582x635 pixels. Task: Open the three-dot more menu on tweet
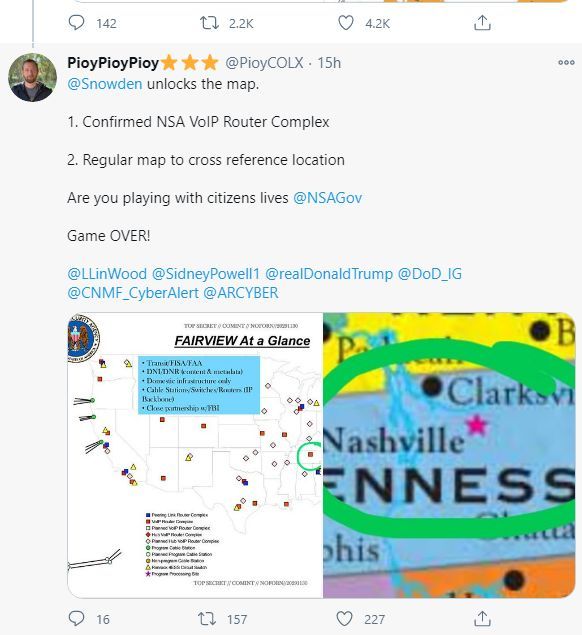pos(566,62)
